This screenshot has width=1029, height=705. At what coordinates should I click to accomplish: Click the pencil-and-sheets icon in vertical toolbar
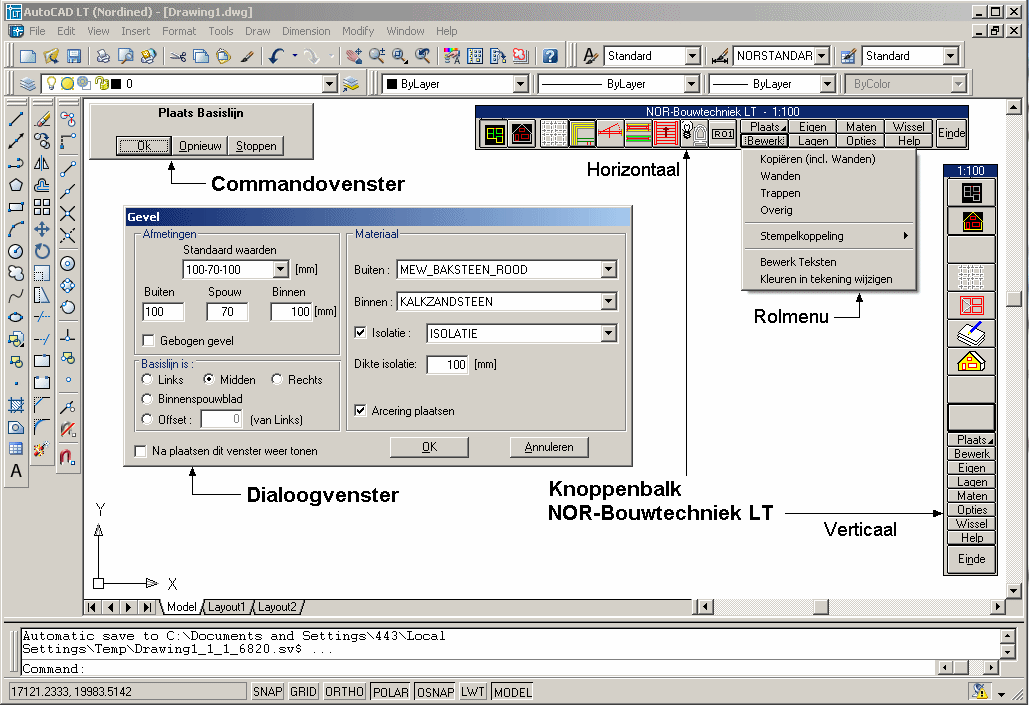(971, 333)
